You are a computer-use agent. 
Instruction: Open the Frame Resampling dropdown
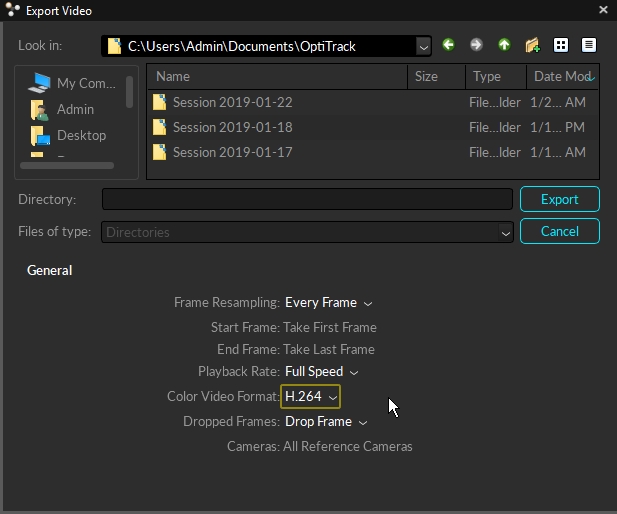tap(328, 303)
